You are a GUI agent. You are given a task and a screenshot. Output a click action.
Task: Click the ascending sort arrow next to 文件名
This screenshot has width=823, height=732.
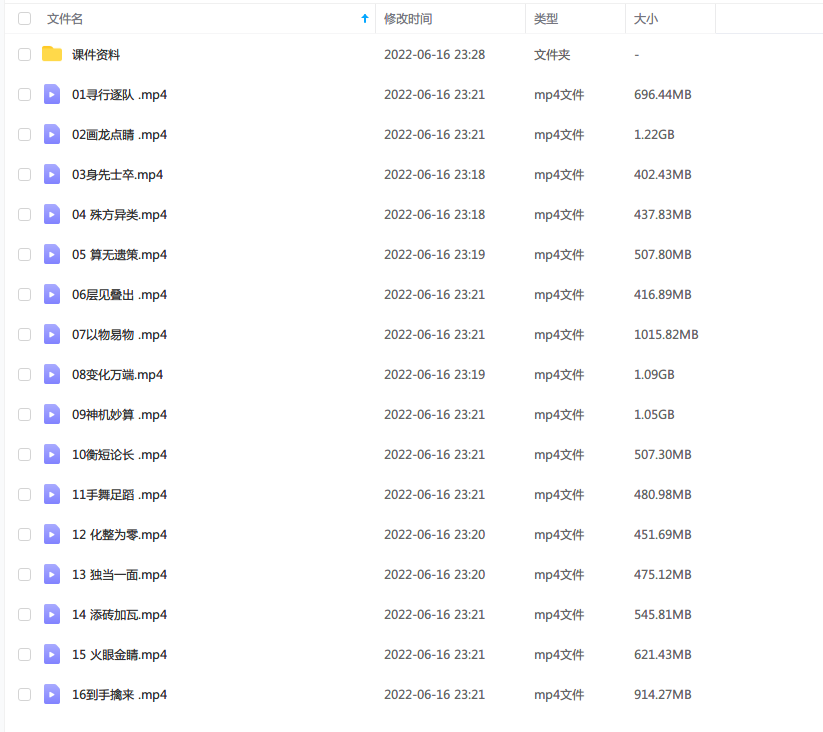pyautogui.click(x=364, y=18)
